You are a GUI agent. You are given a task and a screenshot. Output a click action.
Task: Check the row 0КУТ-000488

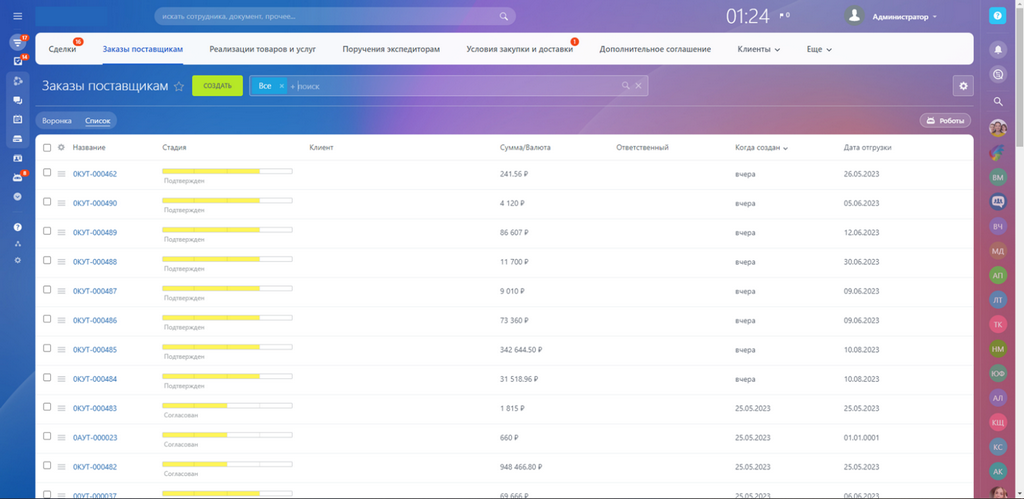point(47,260)
